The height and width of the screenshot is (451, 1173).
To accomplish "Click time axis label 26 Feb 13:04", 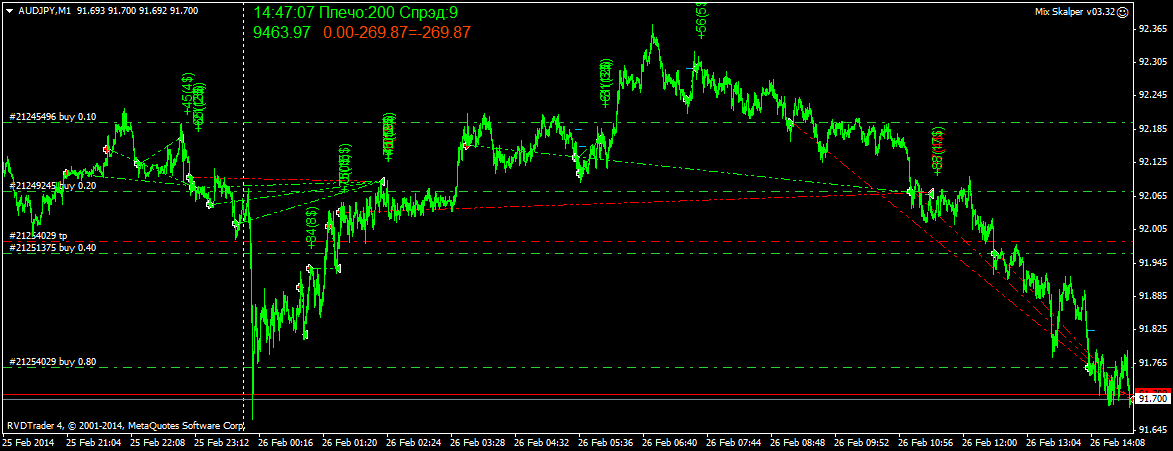I will (x=1054, y=444).
